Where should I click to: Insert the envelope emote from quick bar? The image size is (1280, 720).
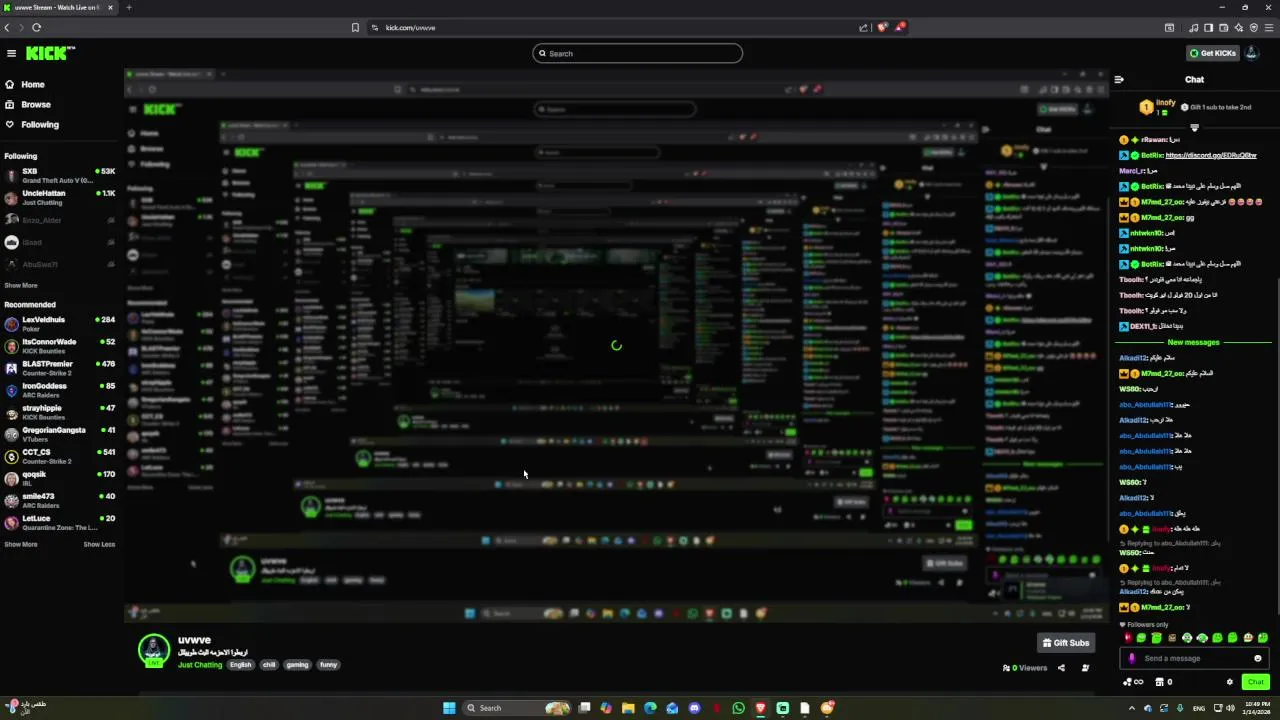pyautogui.click(x=1173, y=637)
